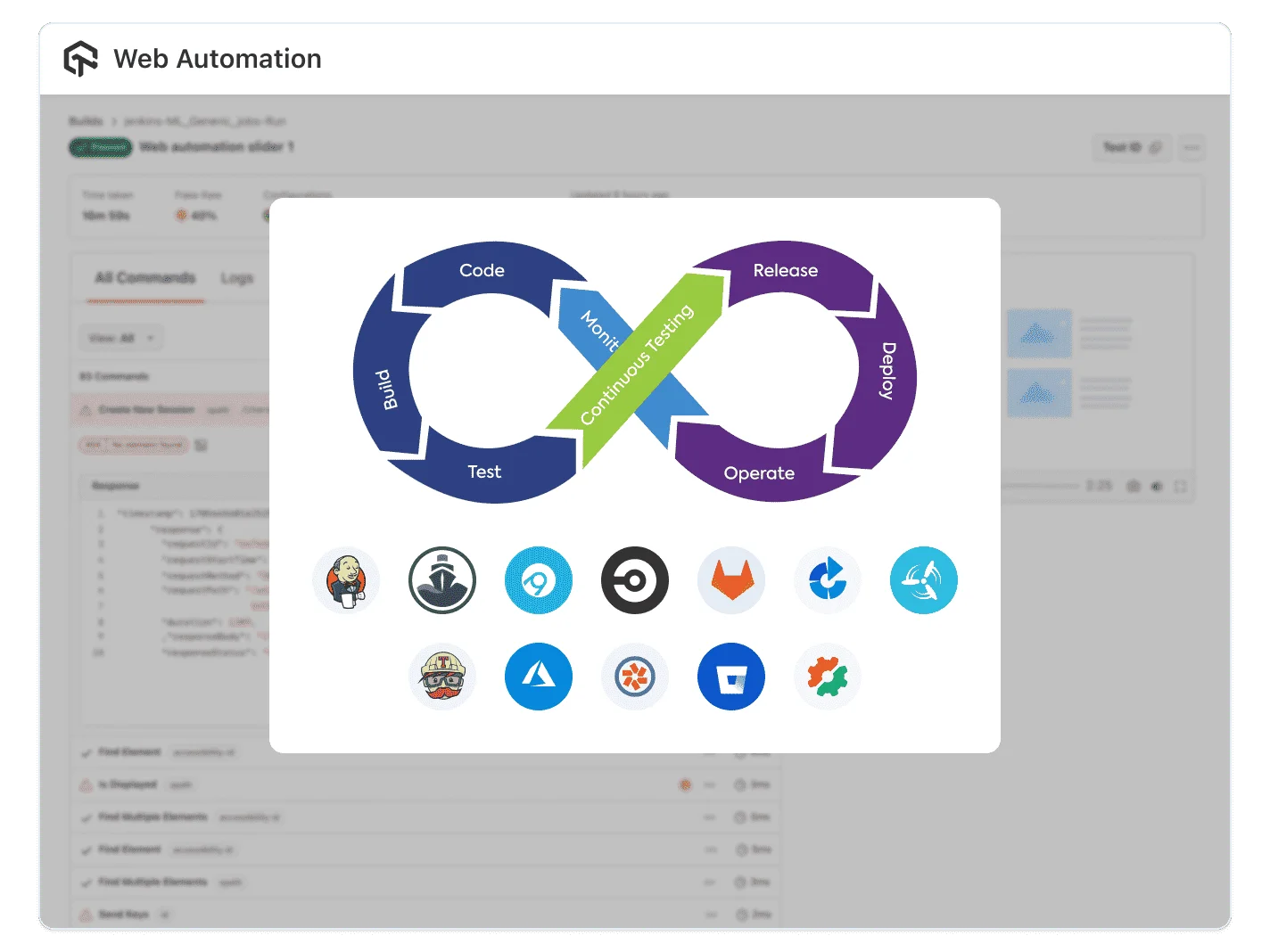Screen dimensions: 1270x952
Task: Select the Build segment of the loop
Action: [x=385, y=373]
